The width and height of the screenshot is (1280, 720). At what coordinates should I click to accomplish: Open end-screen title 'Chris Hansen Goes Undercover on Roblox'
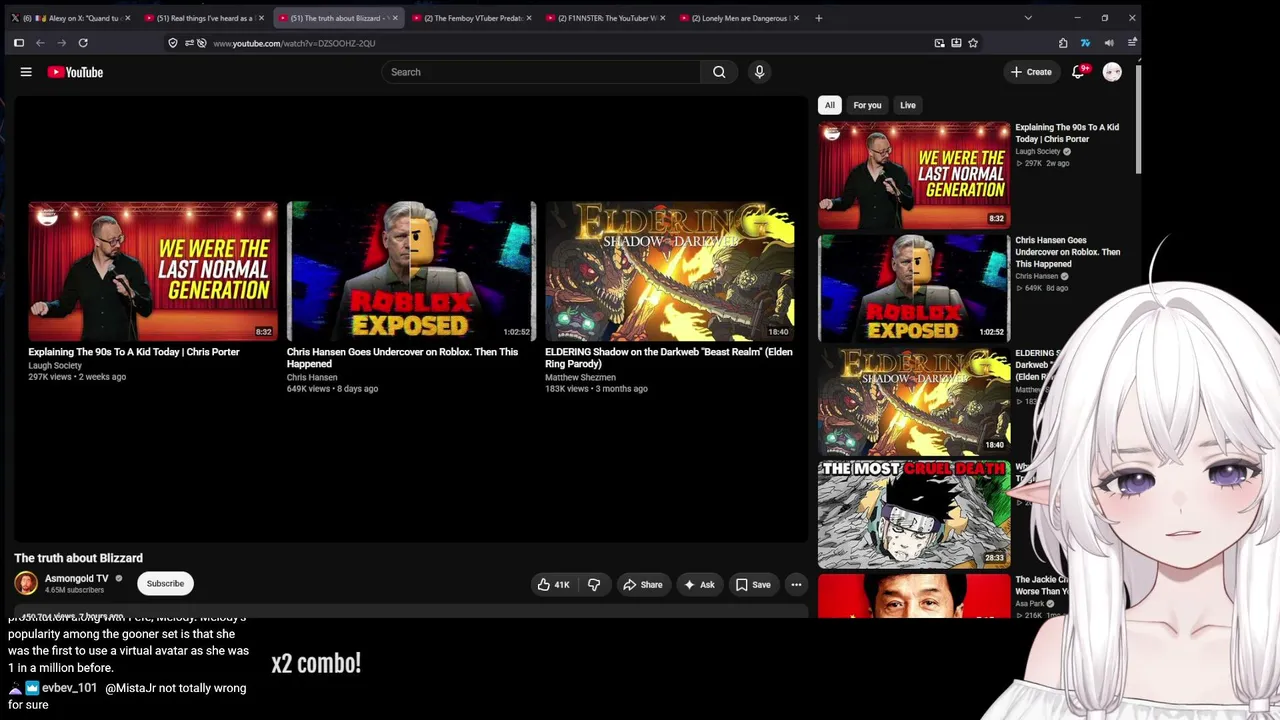tap(402, 358)
